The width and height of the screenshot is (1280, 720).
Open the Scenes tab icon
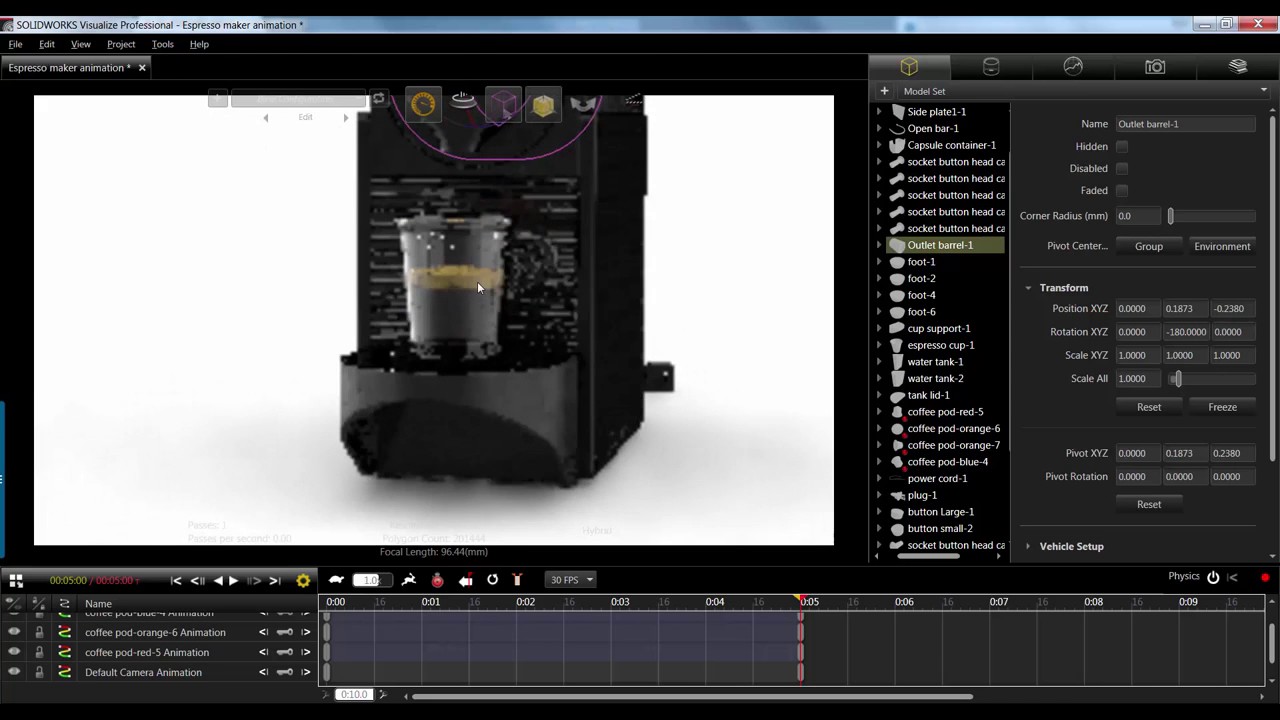click(1073, 67)
